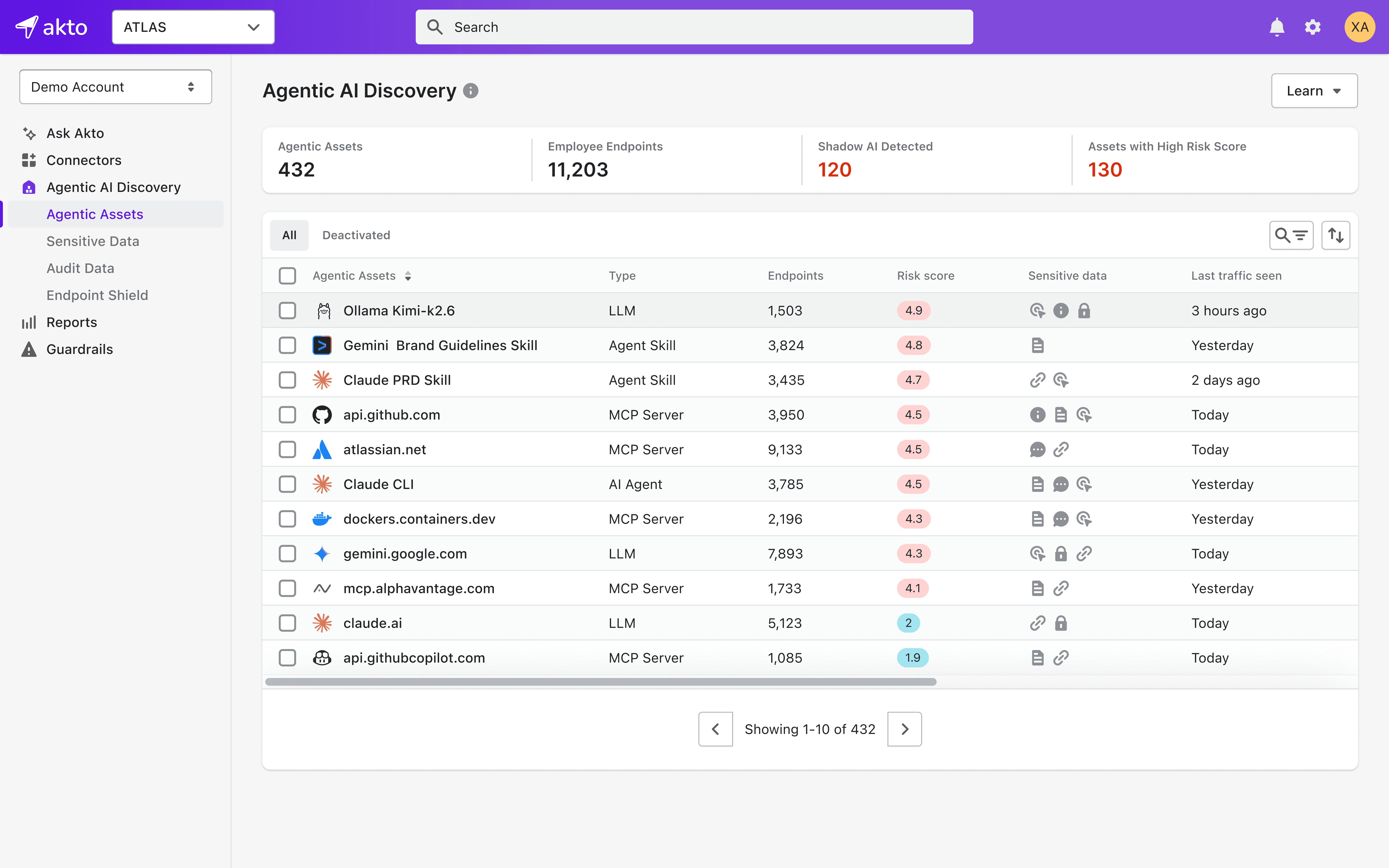
Task: Click lock icon in Ollama Kimi-k2.6 row
Action: [1084, 311]
